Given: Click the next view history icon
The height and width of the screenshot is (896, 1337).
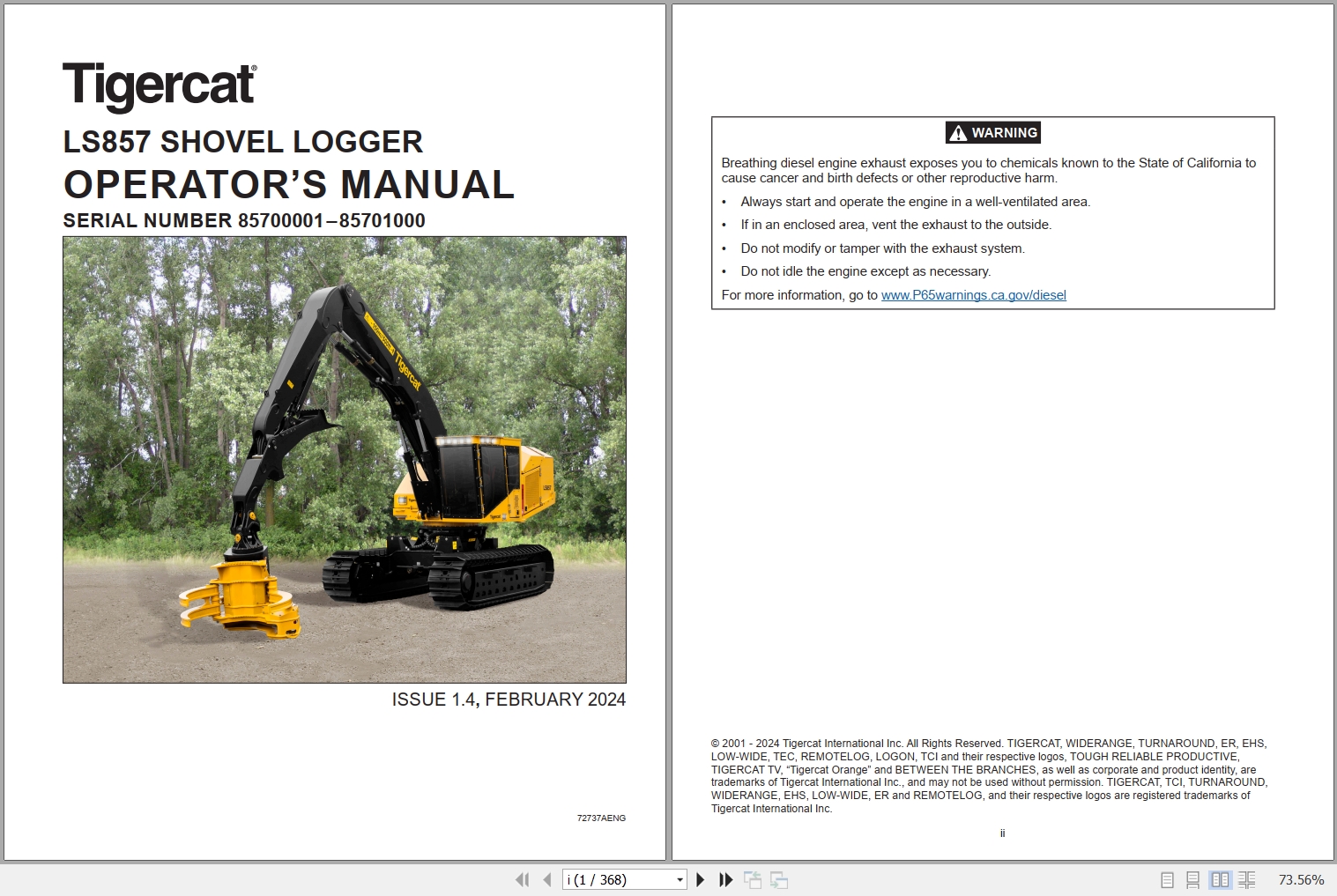Looking at the screenshot, I should coord(779,879).
